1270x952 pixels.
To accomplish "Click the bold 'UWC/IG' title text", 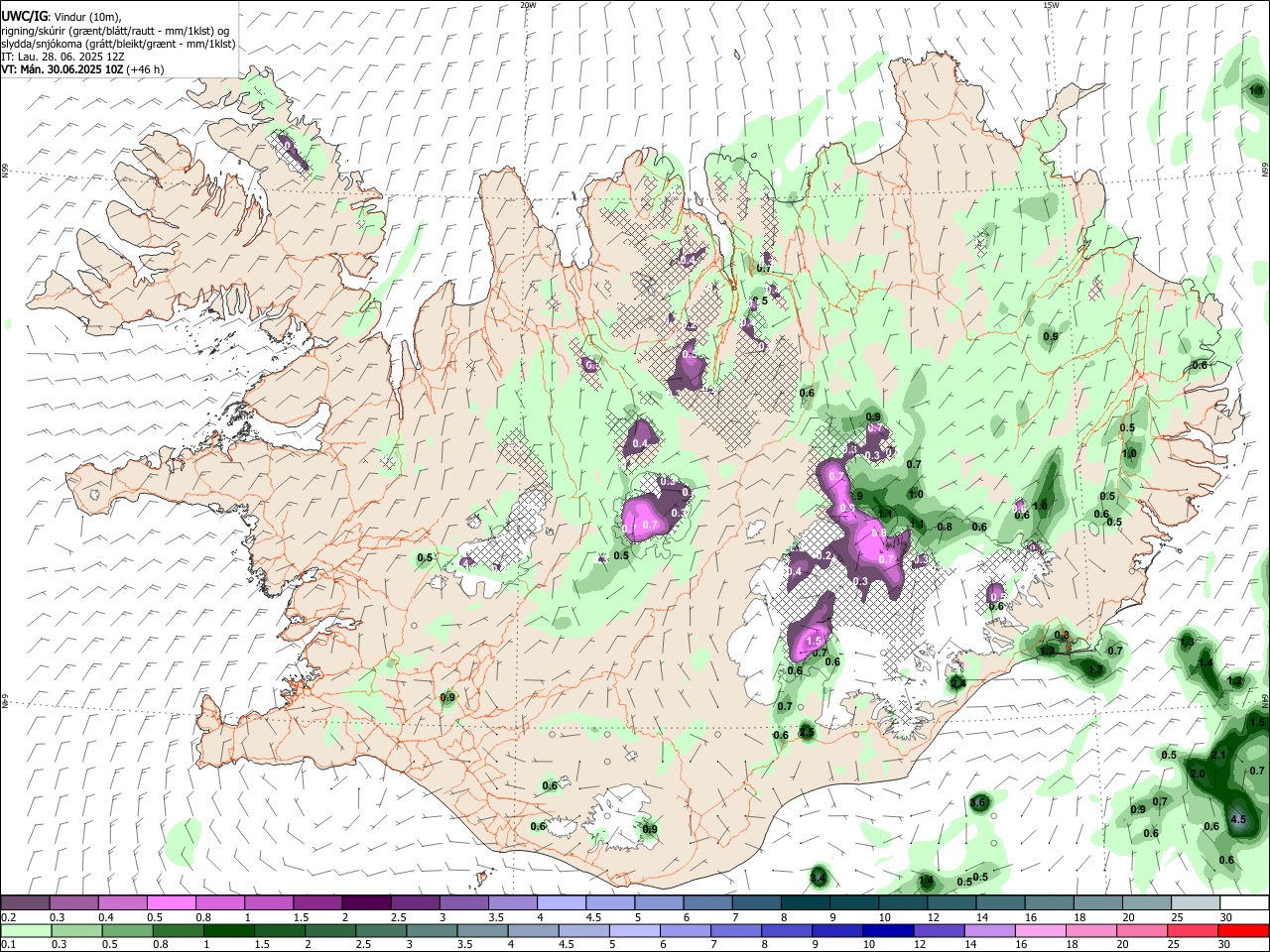I will pyautogui.click(x=24, y=16).
